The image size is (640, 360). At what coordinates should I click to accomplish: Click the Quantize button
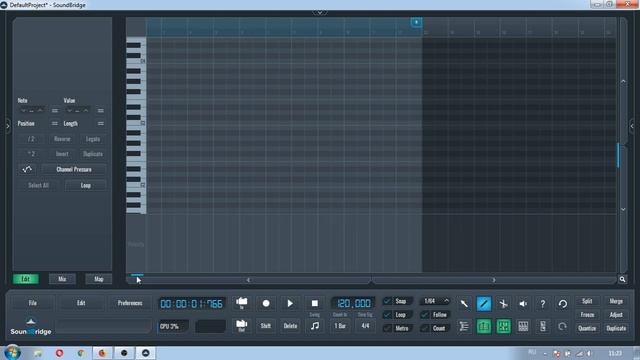point(587,328)
